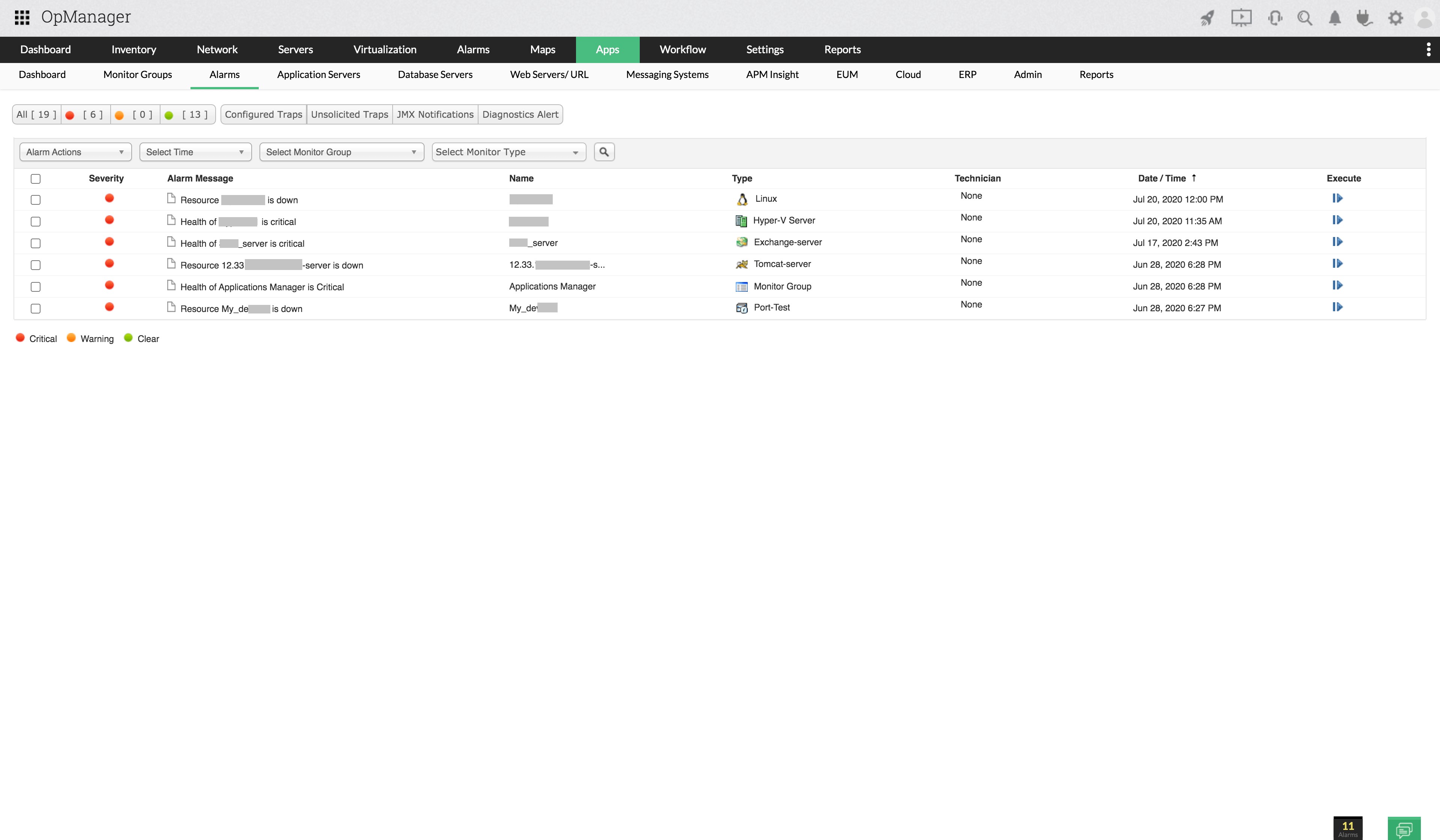Open the Alarm Actions dropdown
Viewport: 1440px width, 840px height.
click(x=75, y=152)
